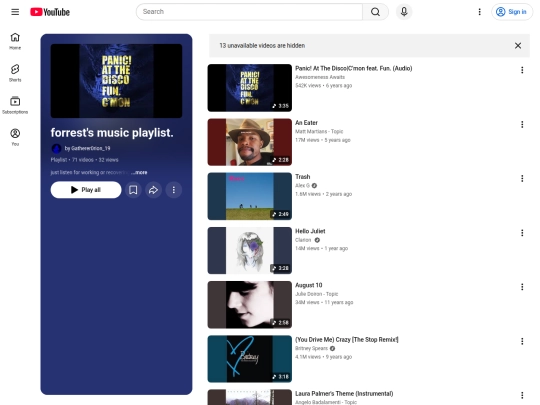The height and width of the screenshot is (405, 540).
Task: Click the Play all button
Action: point(86,190)
